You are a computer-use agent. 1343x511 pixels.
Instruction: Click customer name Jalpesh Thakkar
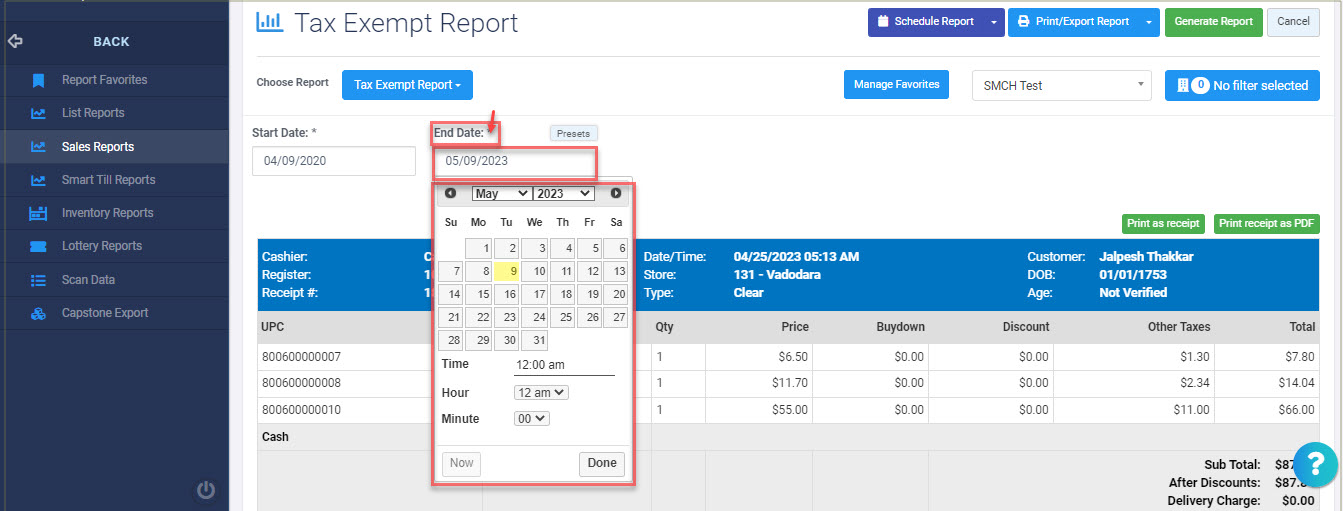[1146, 257]
